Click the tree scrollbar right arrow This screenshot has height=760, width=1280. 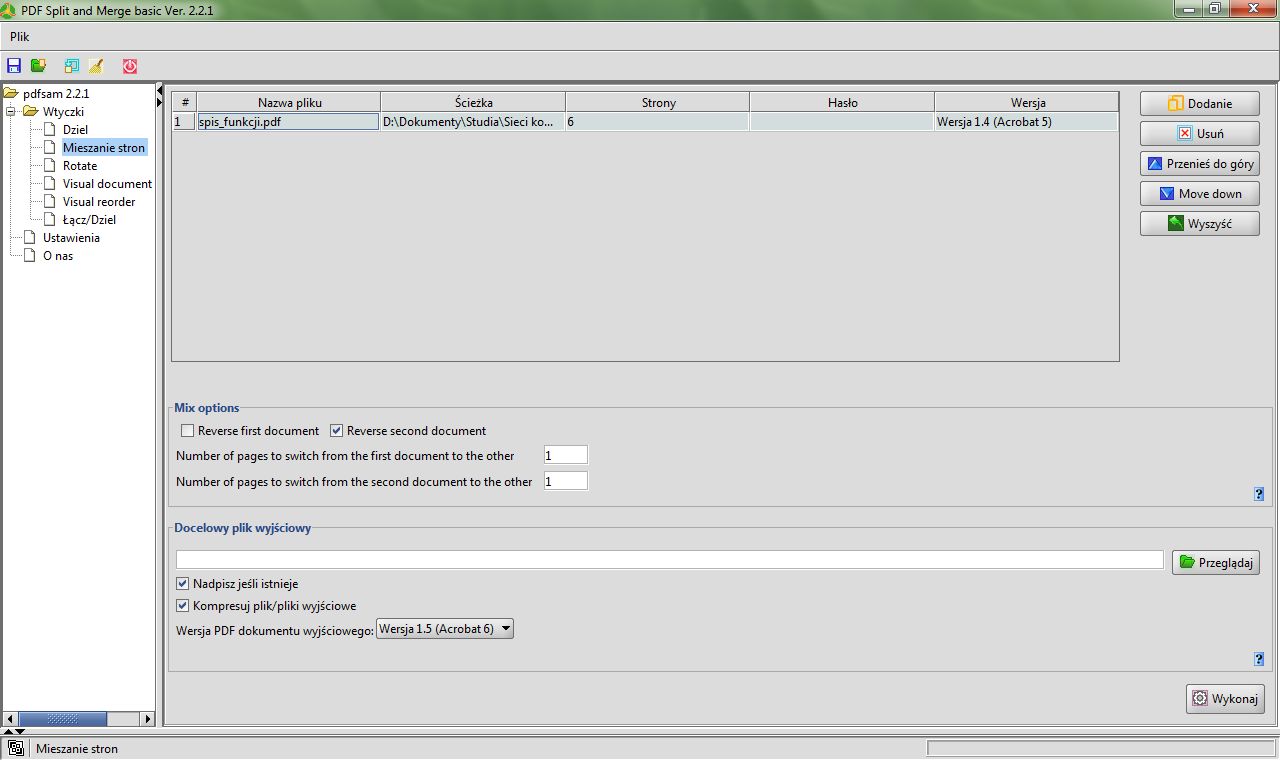(x=147, y=718)
